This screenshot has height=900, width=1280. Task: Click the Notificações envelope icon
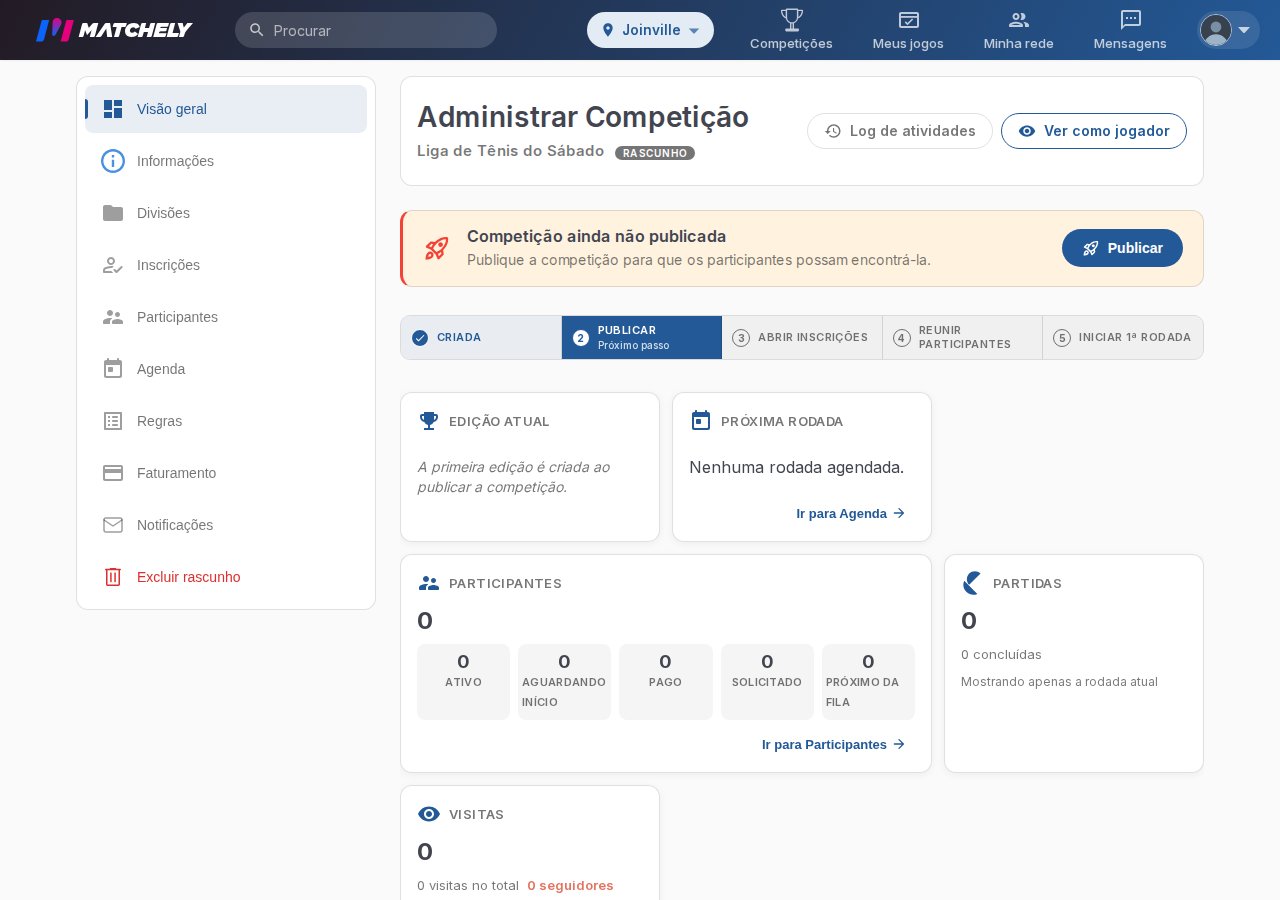[x=113, y=525]
